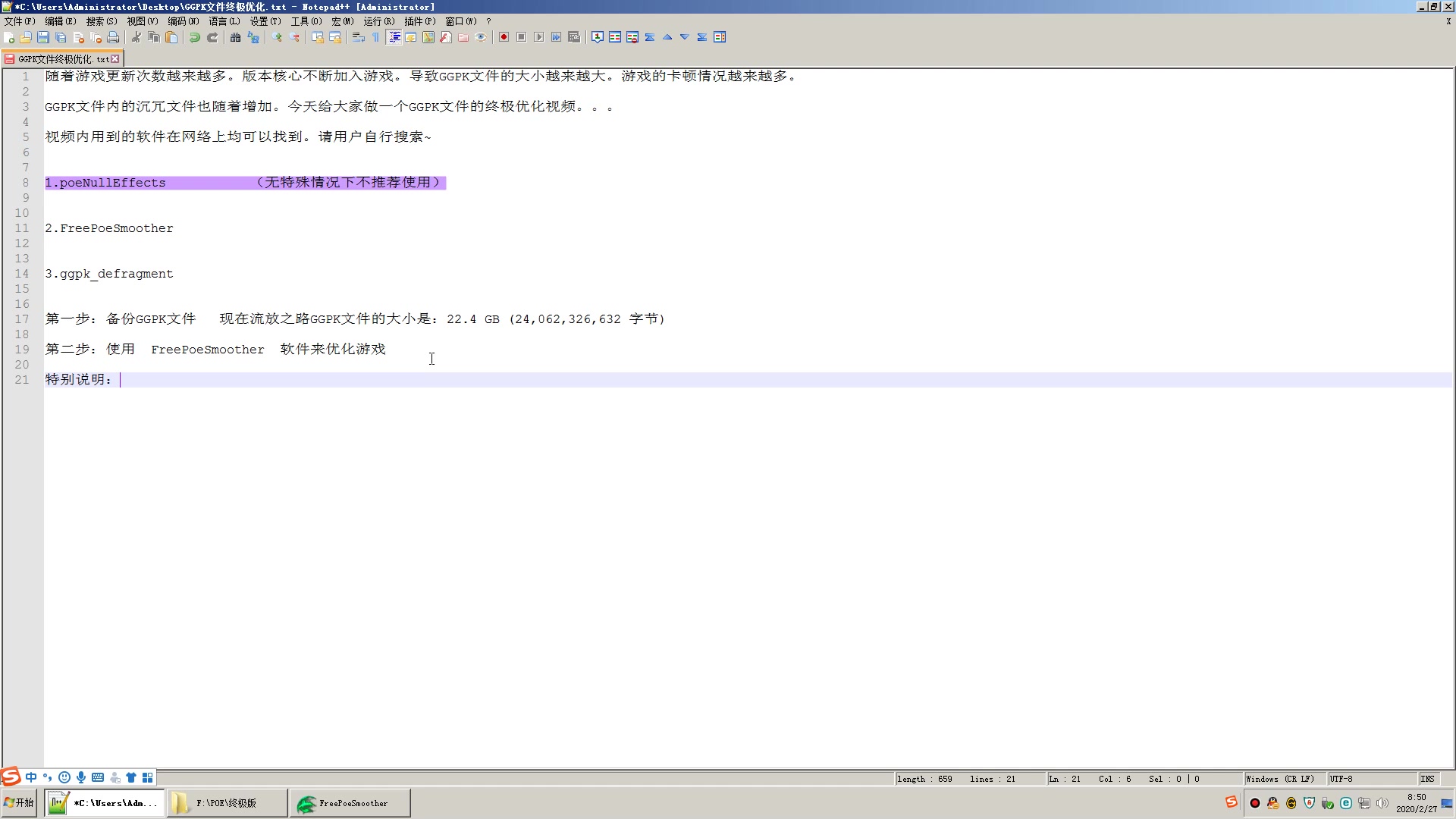Open Folder as Workspace toolbar icon
This screenshot has width=1456, height=819.
(x=463, y=37)
